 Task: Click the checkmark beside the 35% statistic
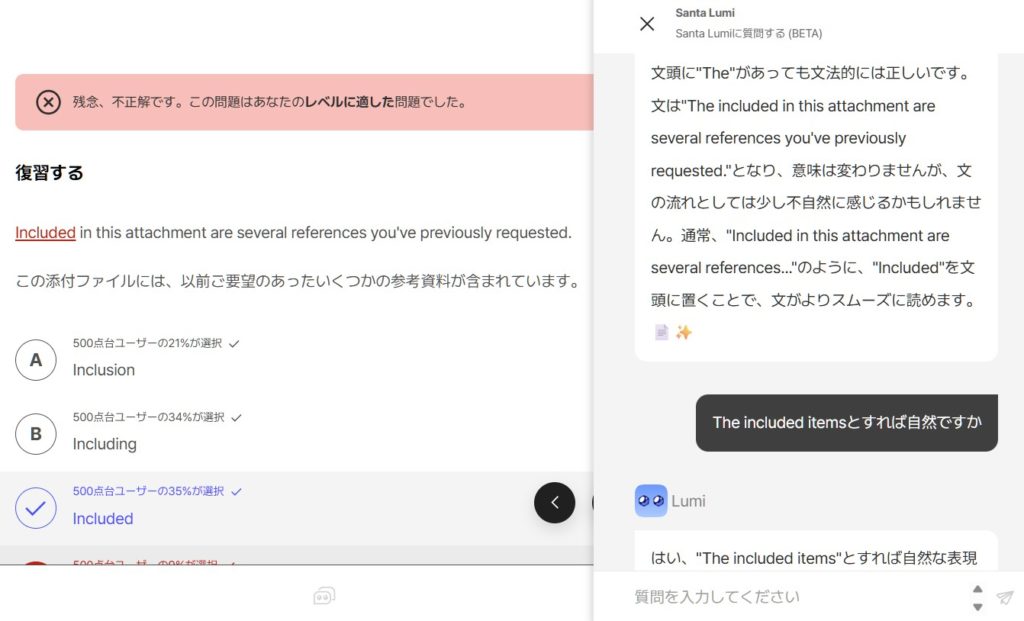(x=236, y=491)
